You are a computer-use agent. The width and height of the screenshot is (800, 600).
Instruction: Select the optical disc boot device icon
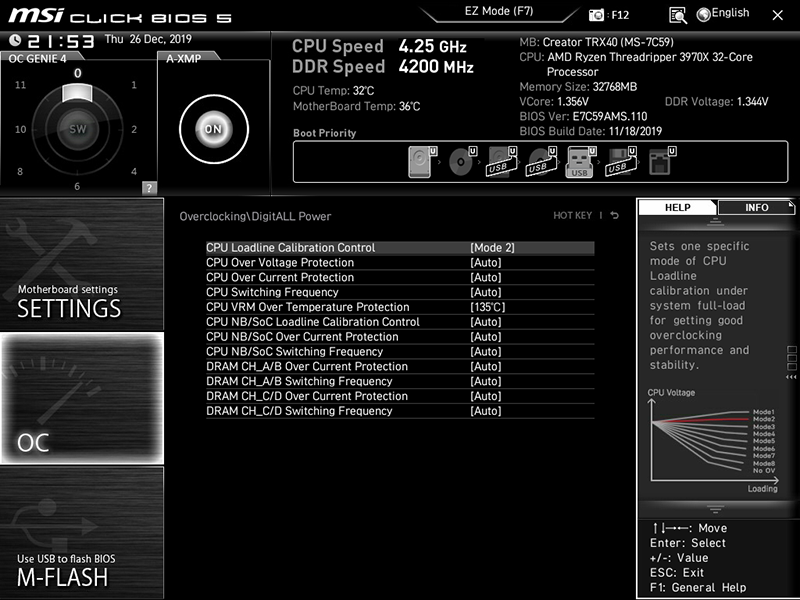[x=462, y=162]
